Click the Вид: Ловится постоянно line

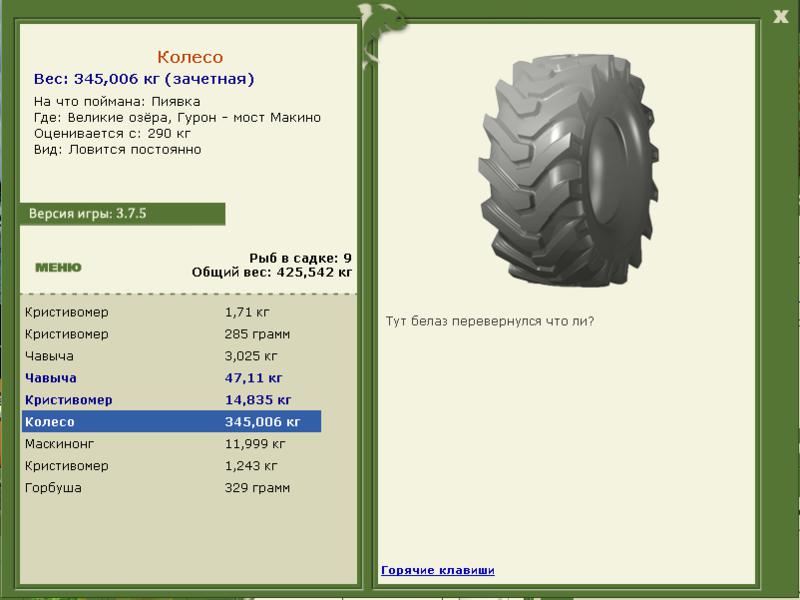pyautogui.click(x=117, y=150)
